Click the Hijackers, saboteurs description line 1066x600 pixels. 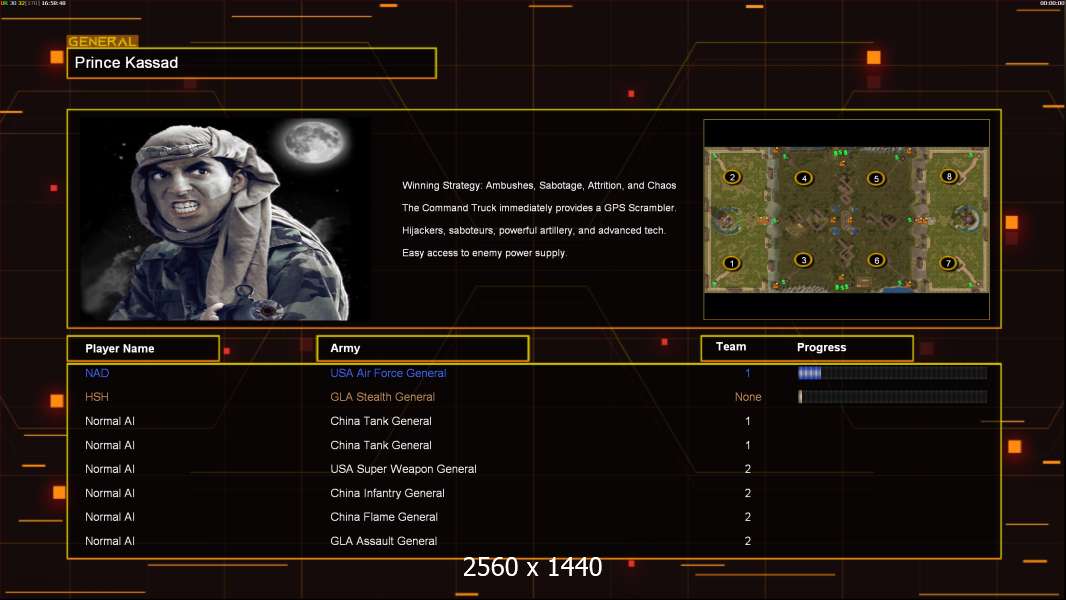[534, 230]
